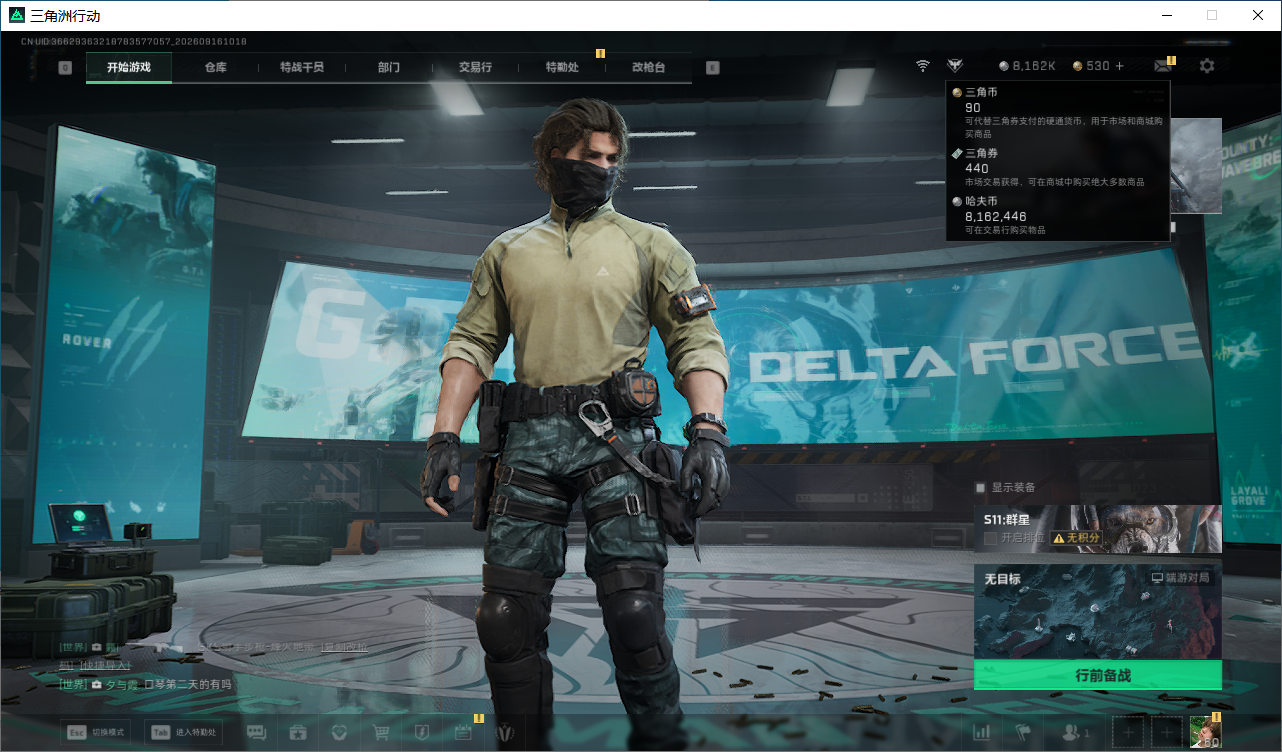Open the chat bubble icon in bottom bar

(256, 732)
